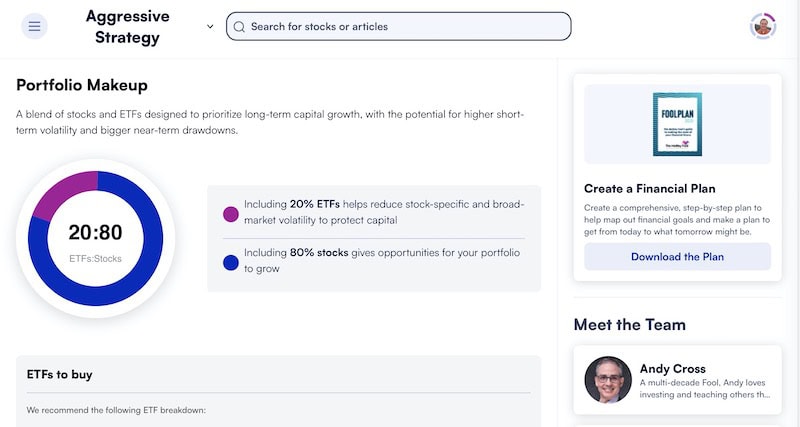
Task: Click the magnifier icon in search bar
Action: pyautogui.click(x=239, y=27)
